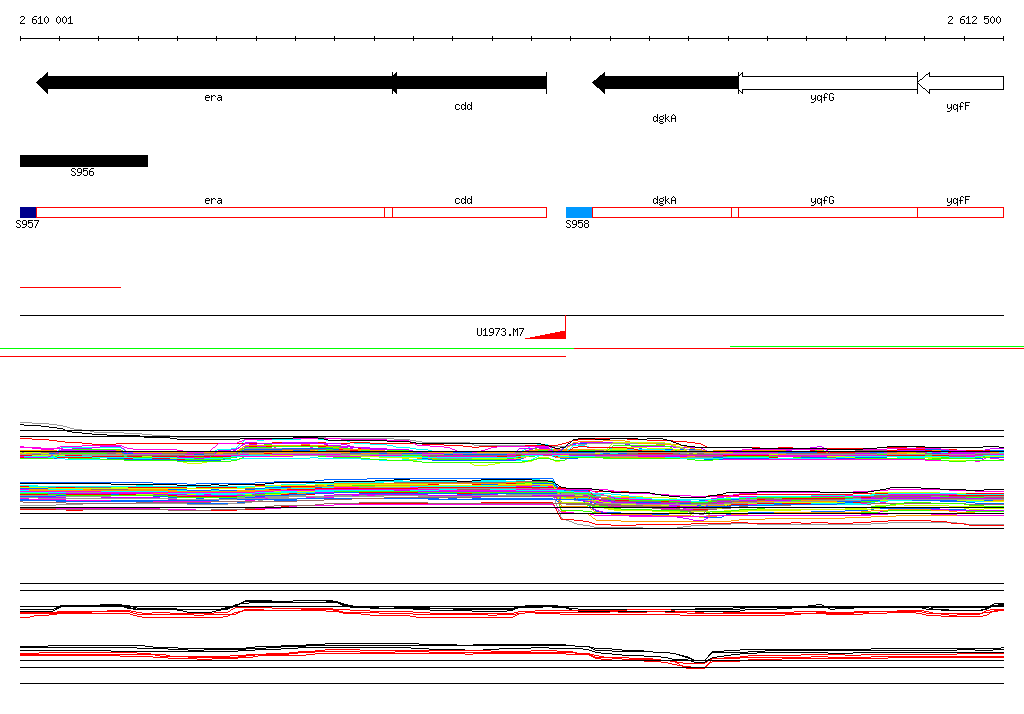Click the yqfF label above the red box

pyautogui.click(x=958, y=201)
